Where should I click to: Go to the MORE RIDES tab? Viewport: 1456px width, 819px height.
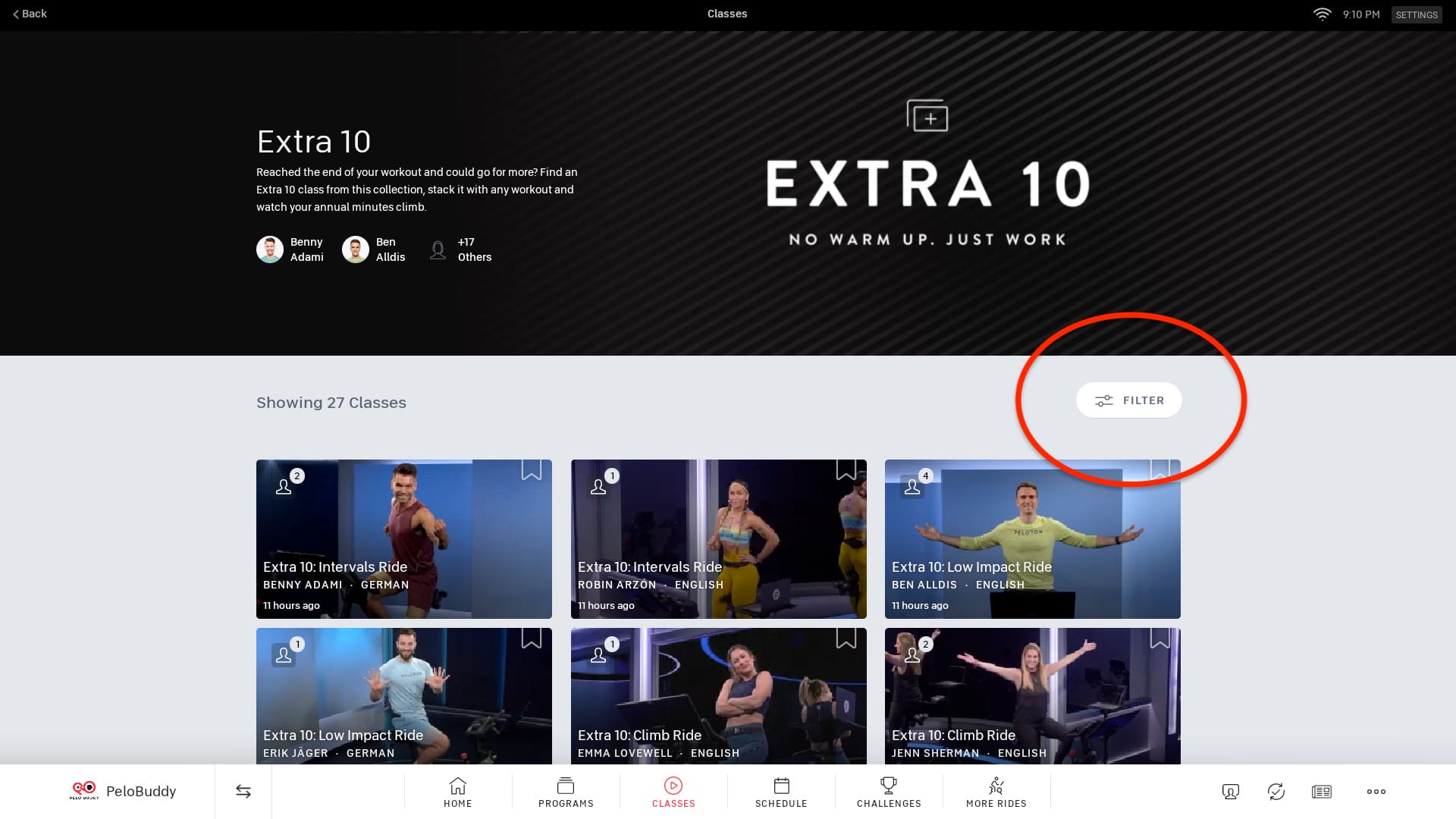coord(996,792)
